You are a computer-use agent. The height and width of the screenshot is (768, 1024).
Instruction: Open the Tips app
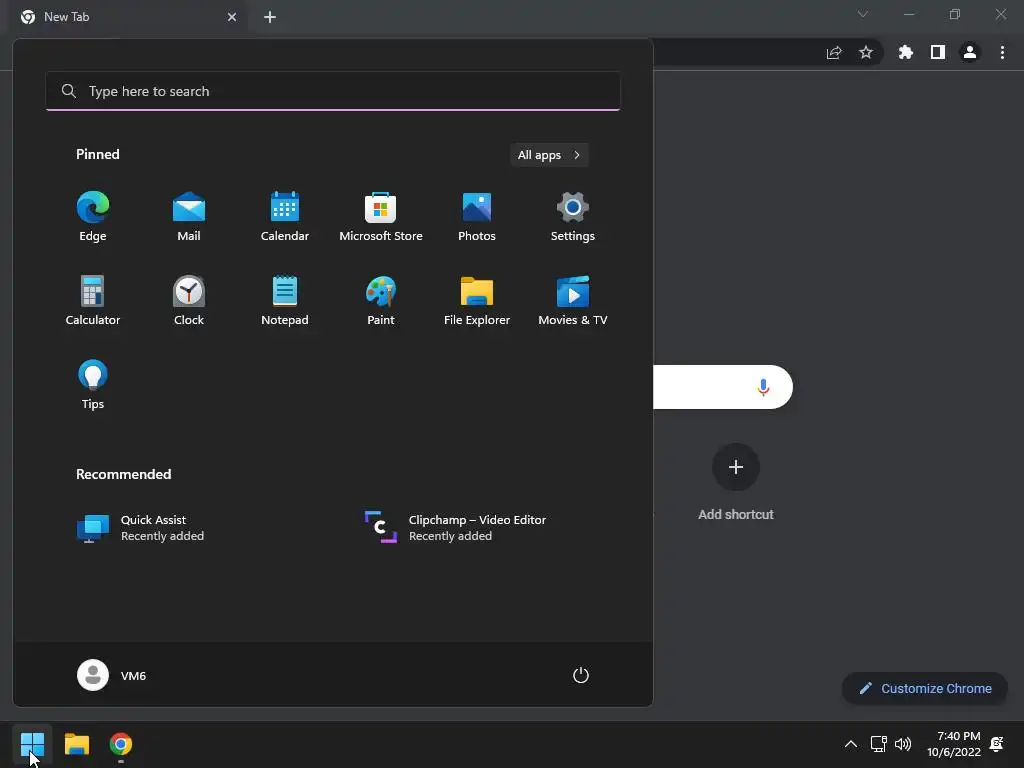(93, 385)
